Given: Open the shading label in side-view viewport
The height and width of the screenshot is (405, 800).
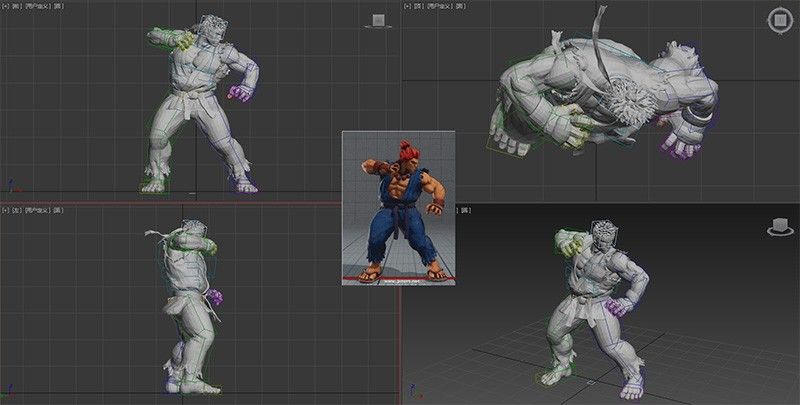Looking at the screenshot, I should pyautogui.click(x=58, y=210).
